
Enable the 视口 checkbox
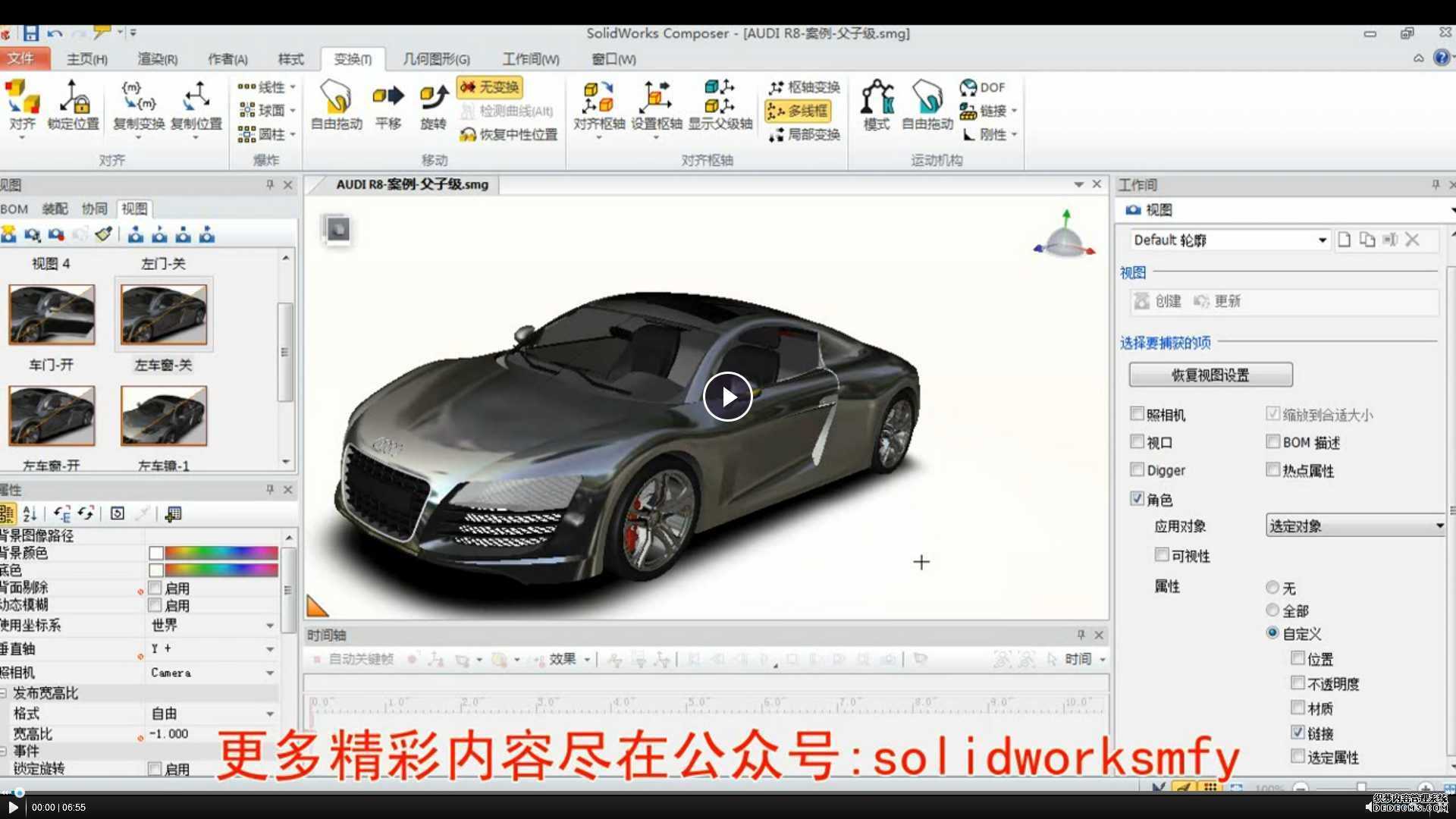[1137, 441]
